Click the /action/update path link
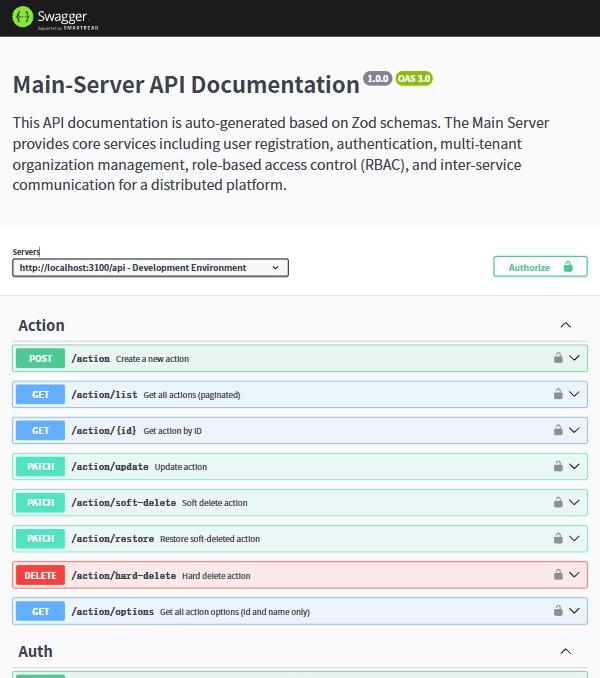Image resolution: width=600 pixels, height=678 pixels. click(x=110, y=467)
